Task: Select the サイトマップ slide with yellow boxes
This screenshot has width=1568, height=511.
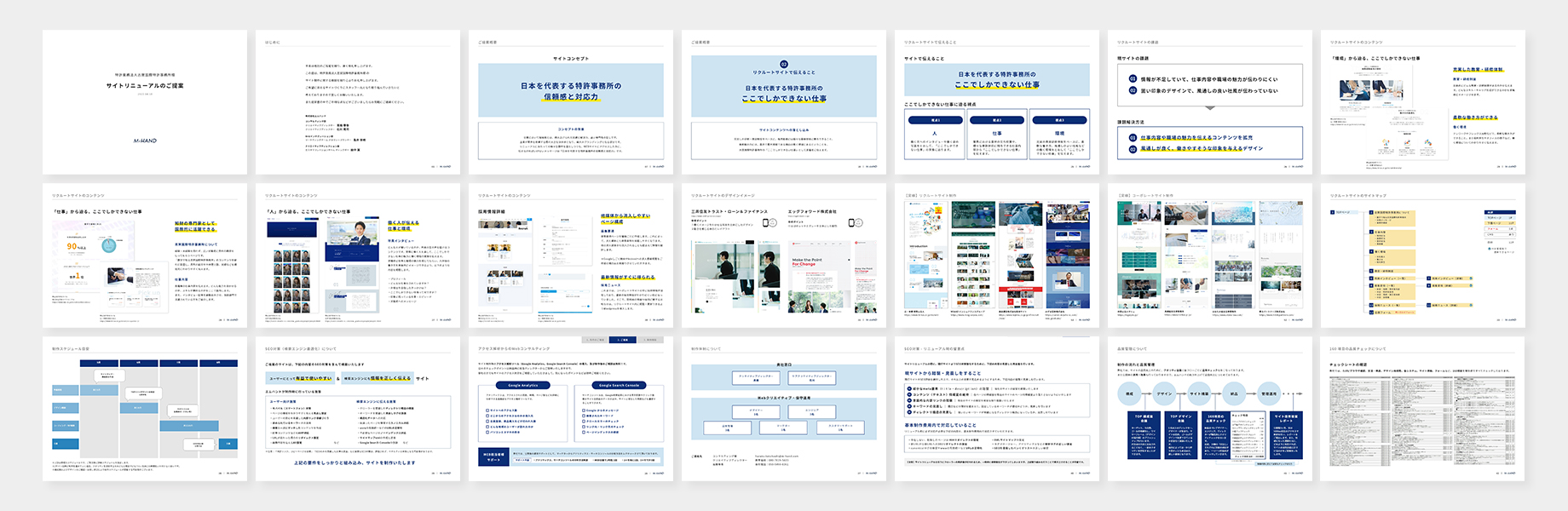Action: 1423,255
